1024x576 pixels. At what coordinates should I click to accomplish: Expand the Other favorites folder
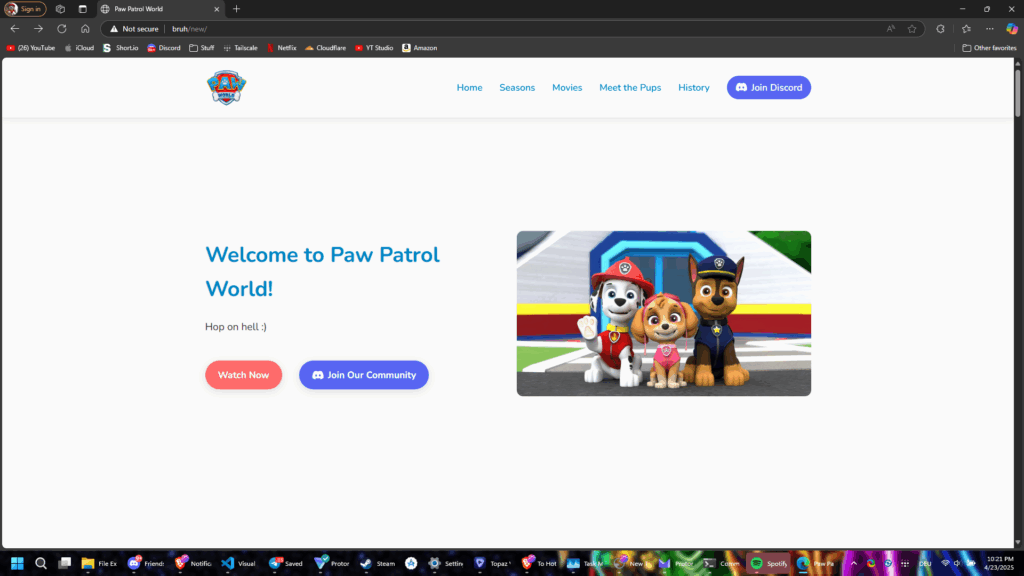tap(989, 48)
